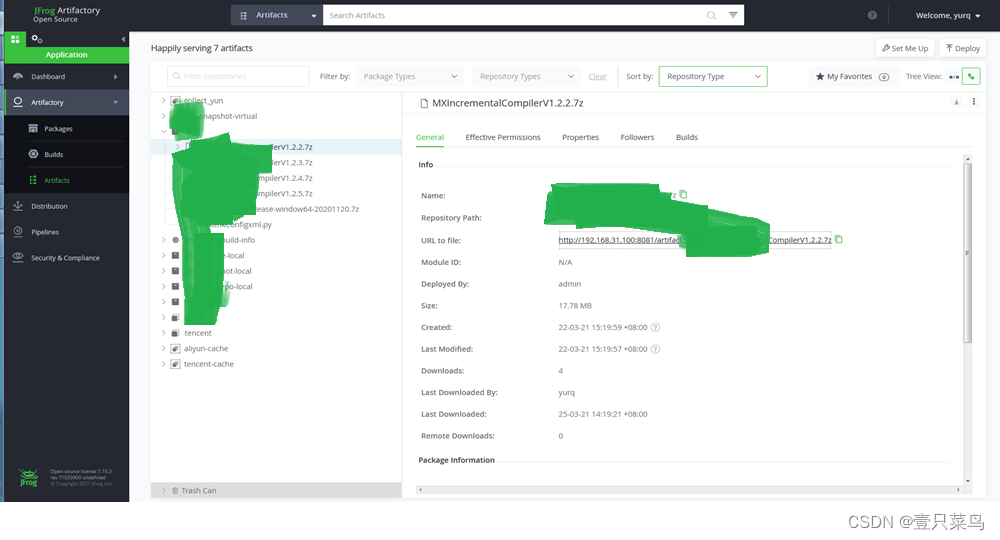Click the Artifactory sidebar icon

tap(18, 102)
